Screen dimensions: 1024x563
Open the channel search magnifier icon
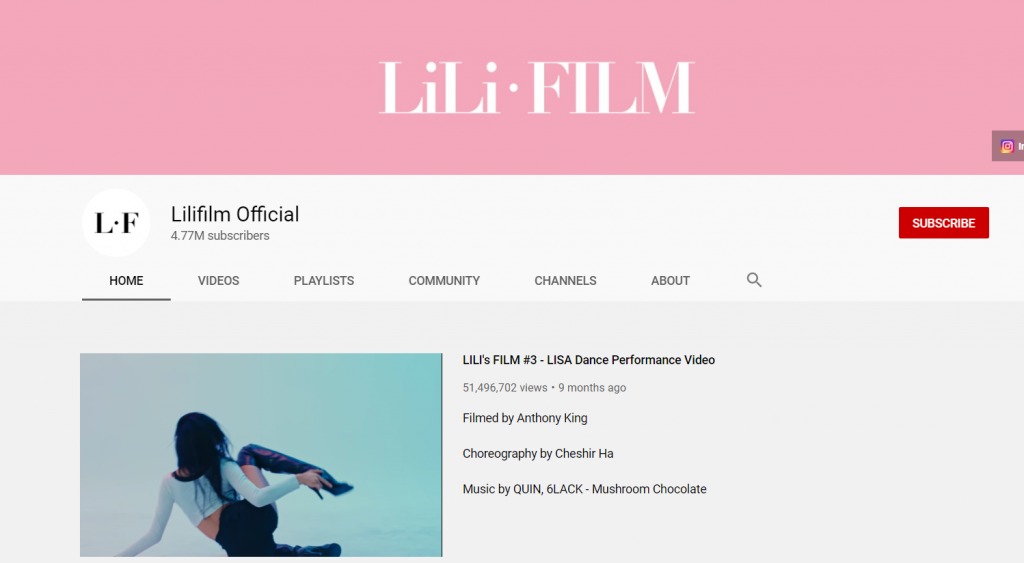tap(754, 280)
